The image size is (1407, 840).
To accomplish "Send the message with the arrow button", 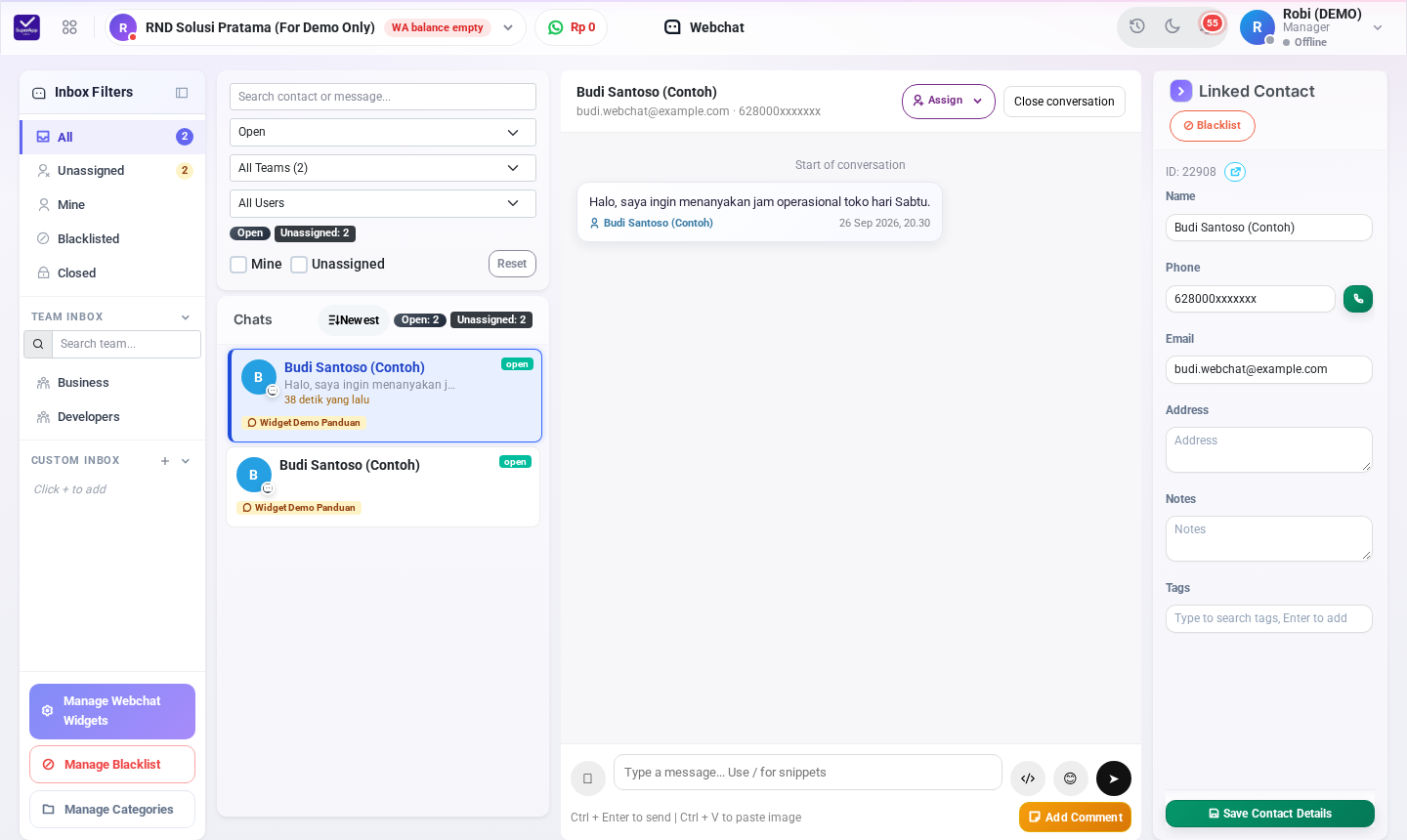I will (x=1114, y=778).
